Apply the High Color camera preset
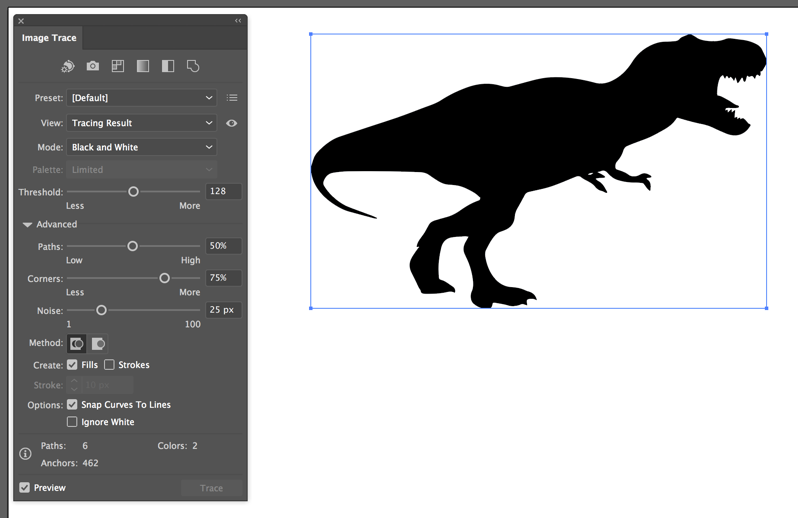The width and height of the screenshot is (798, 518). pos(93,66)
